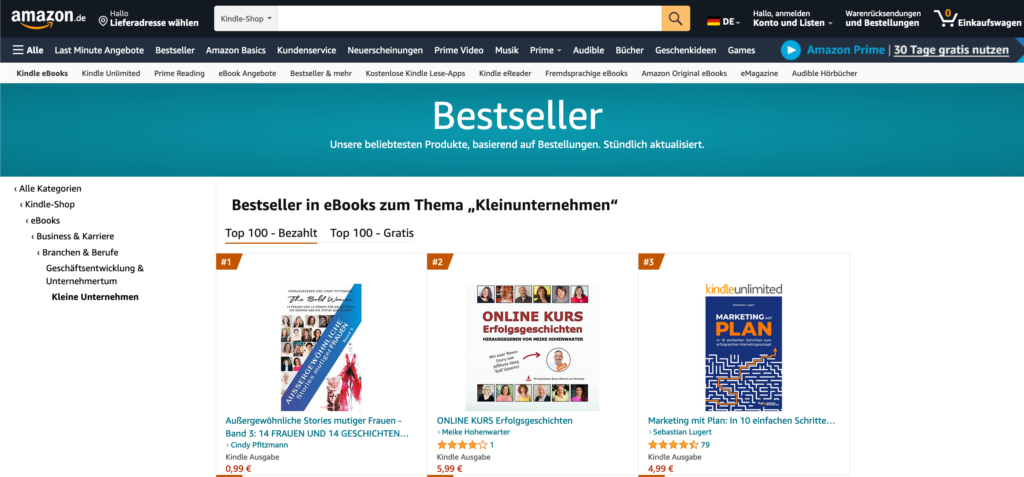
Task: Click the orange search magnifier button
Action: click(676, 18)
